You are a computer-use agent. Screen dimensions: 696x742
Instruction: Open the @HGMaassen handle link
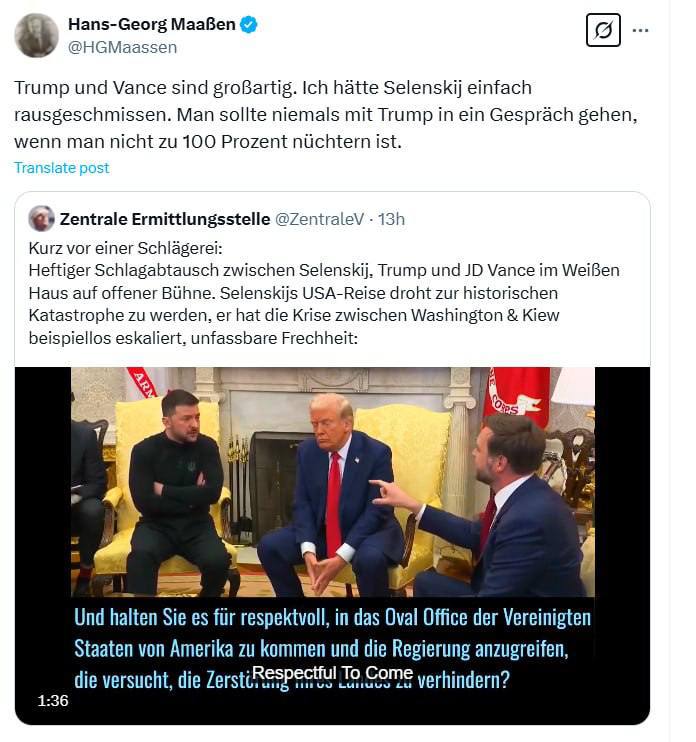click(122, 47)
